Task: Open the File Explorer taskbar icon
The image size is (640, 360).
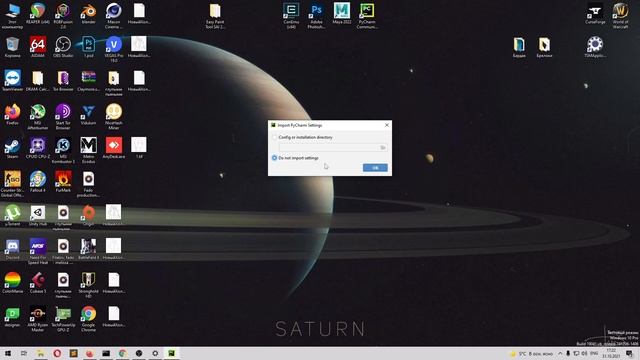Action: coord(40,353)
